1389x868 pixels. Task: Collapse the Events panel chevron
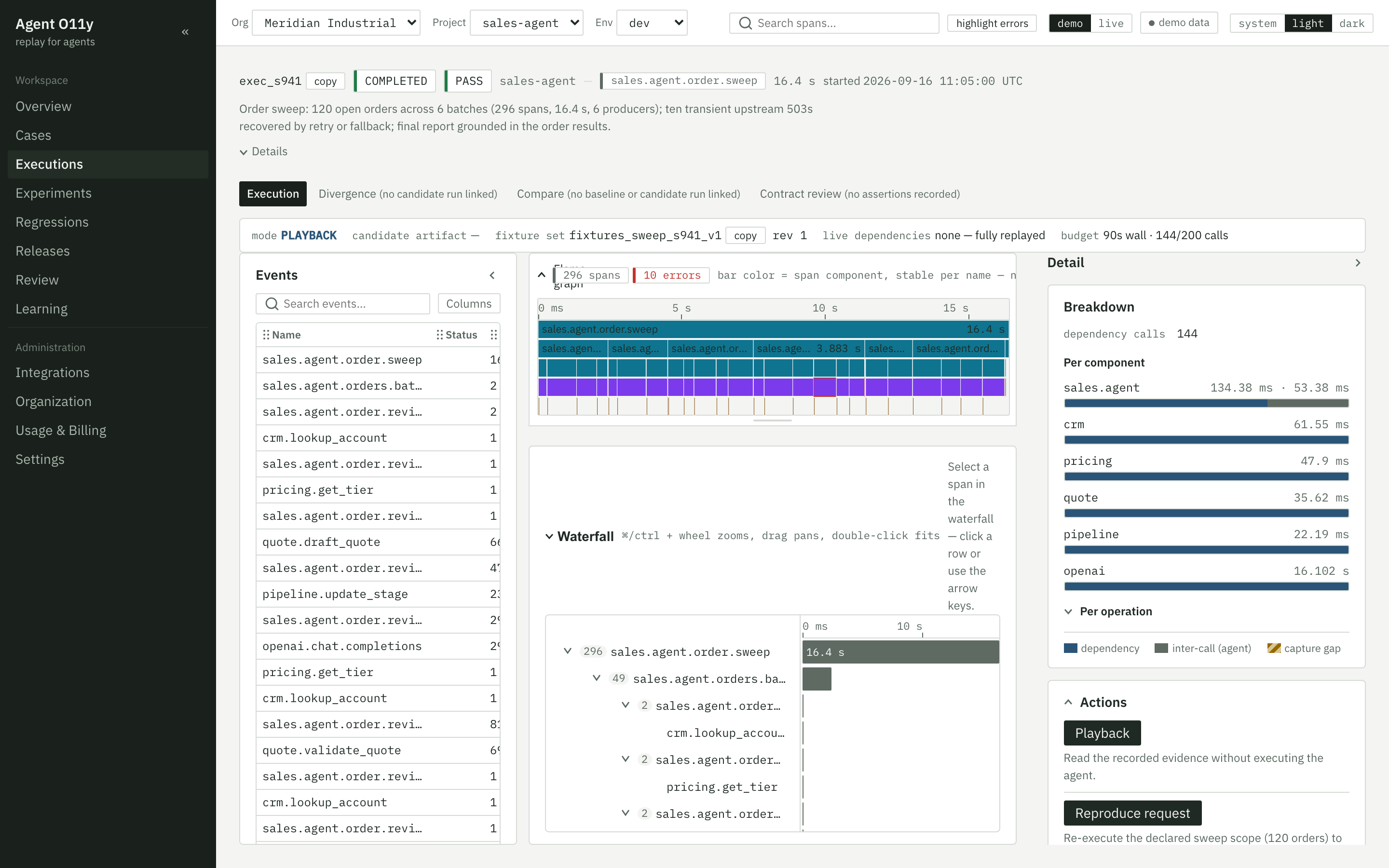click(x=492, y=275)
